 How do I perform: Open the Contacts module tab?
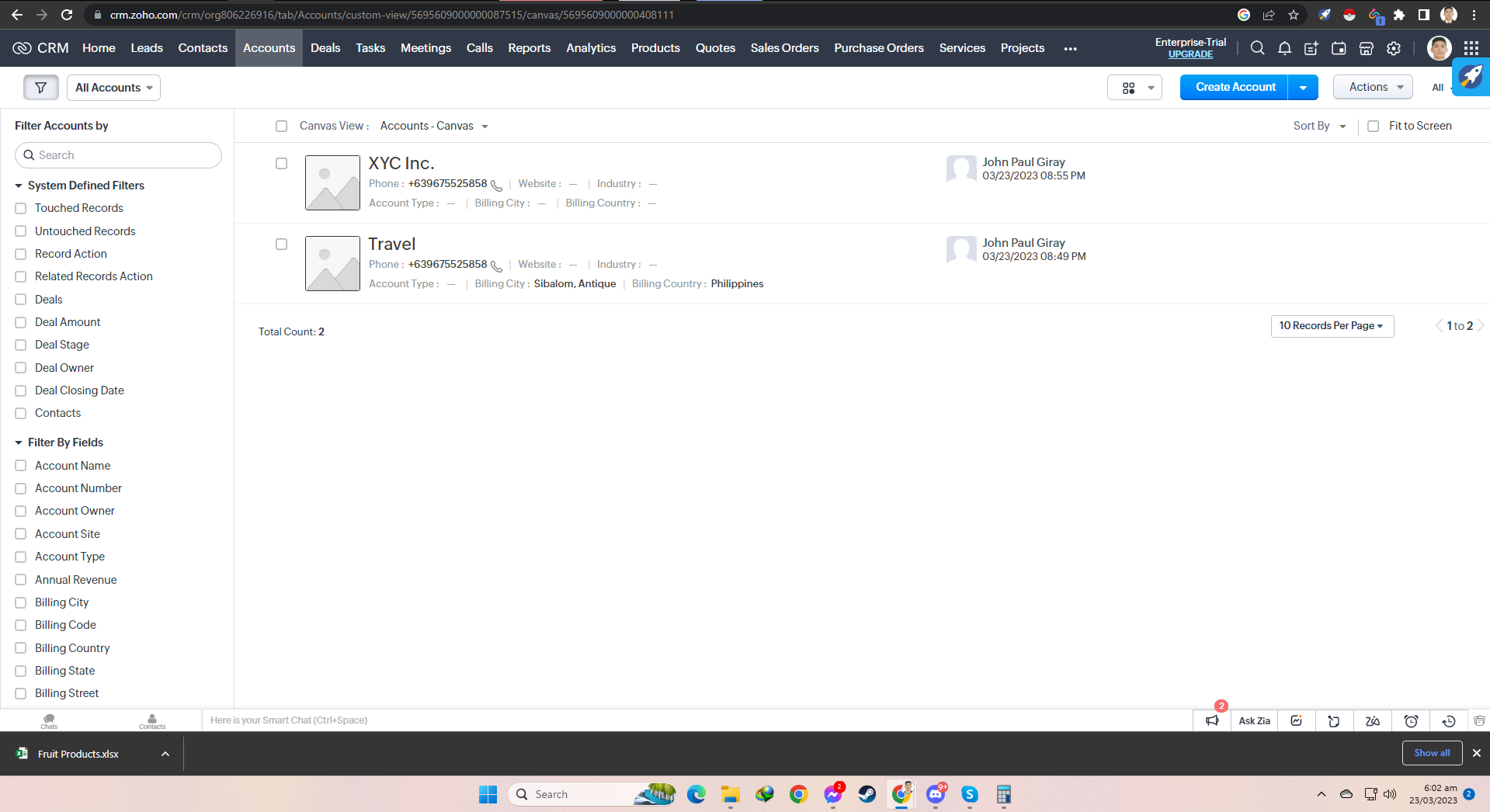[203, 48]
